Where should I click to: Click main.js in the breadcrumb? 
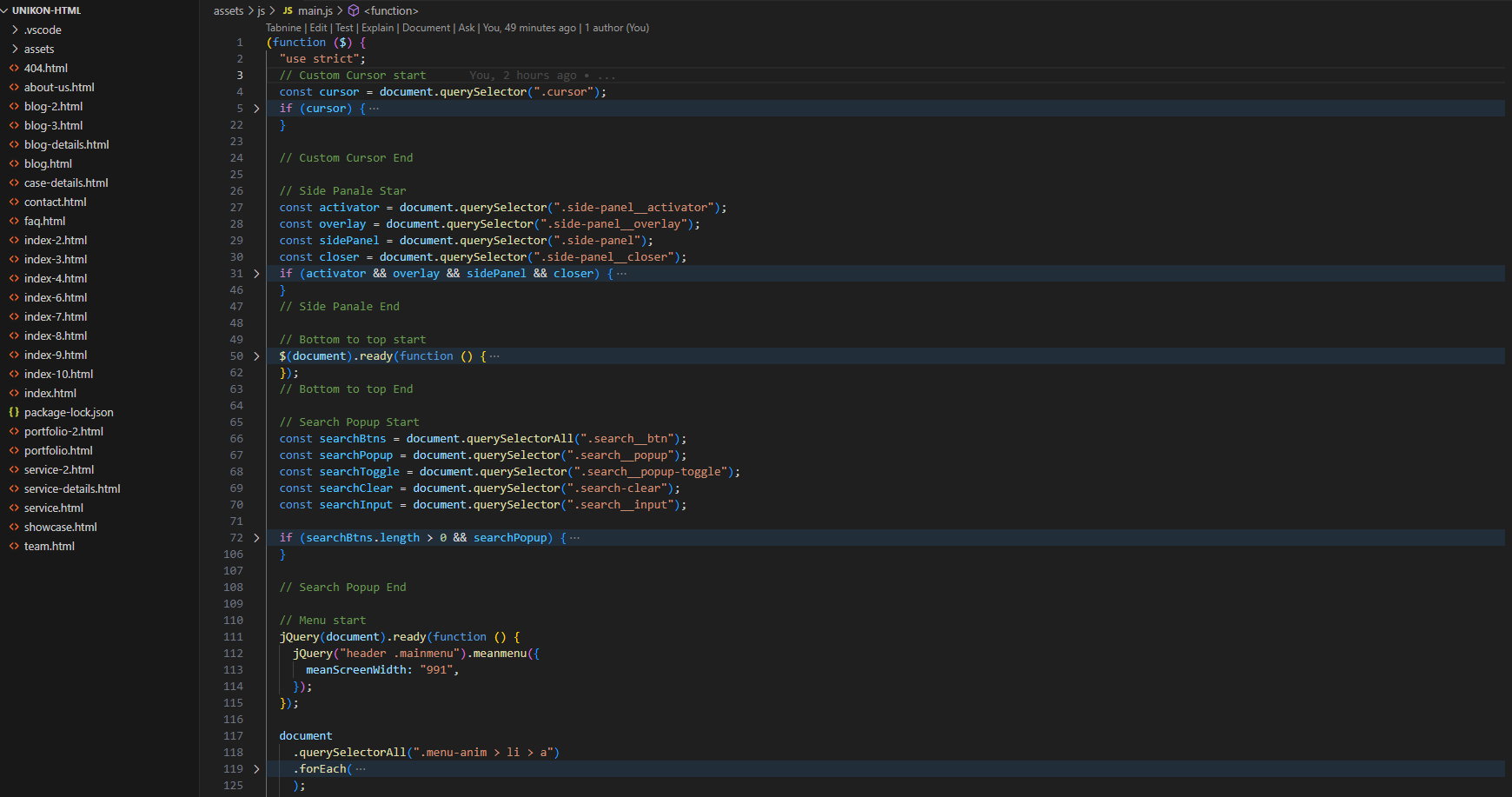(x=315, y=10)
